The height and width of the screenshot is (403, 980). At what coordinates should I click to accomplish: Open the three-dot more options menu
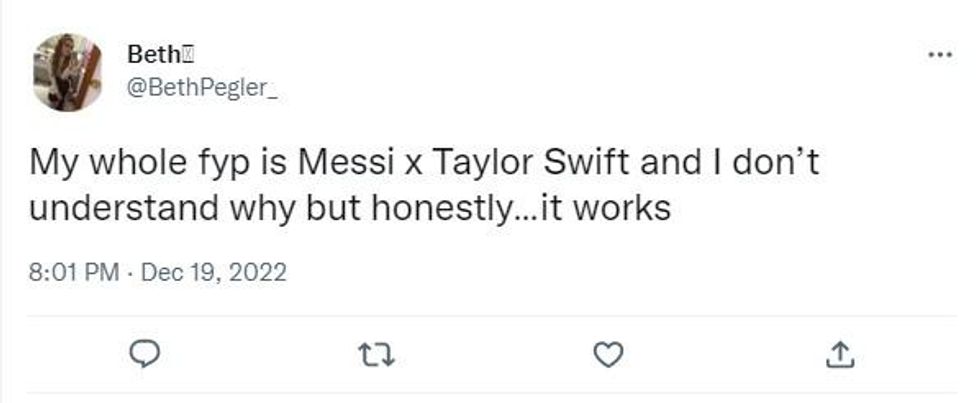(x=939, y=55)
